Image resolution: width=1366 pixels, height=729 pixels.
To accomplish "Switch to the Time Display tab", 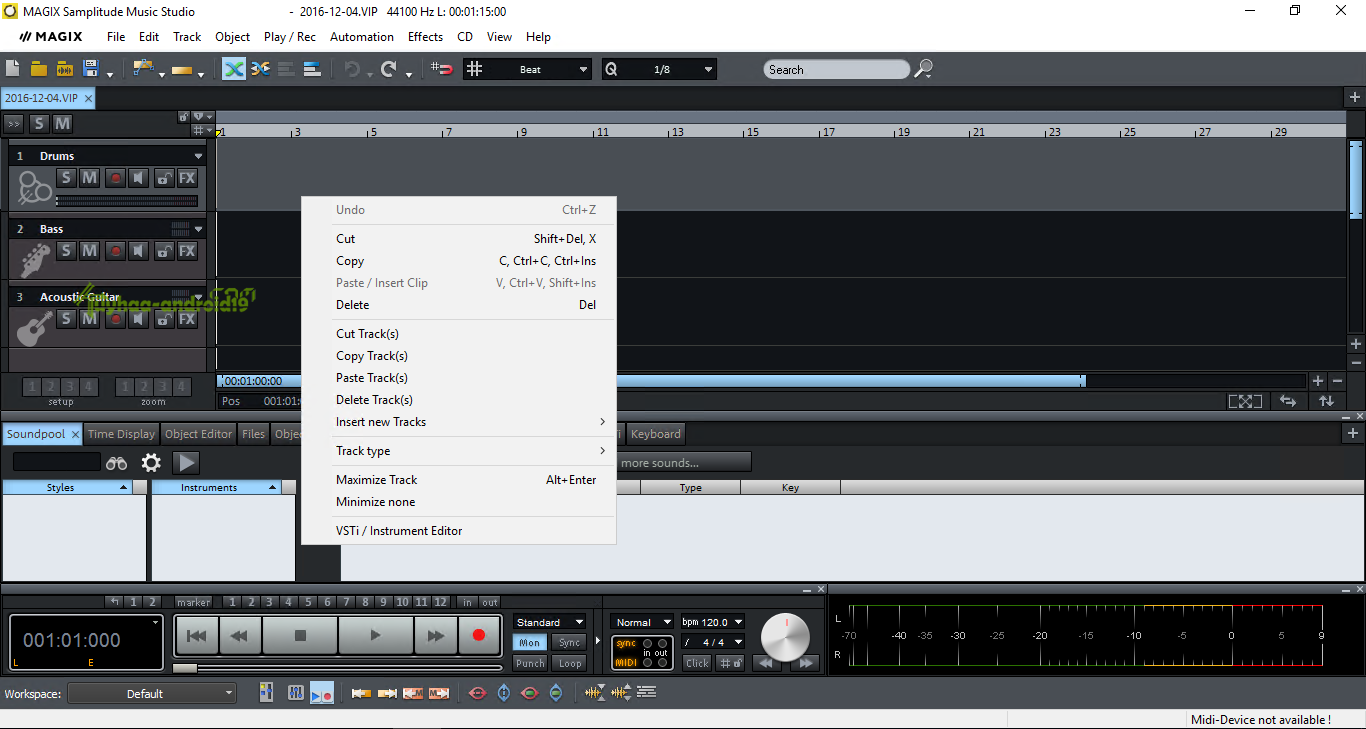I will pyautogui.click(x=121, y=434).
